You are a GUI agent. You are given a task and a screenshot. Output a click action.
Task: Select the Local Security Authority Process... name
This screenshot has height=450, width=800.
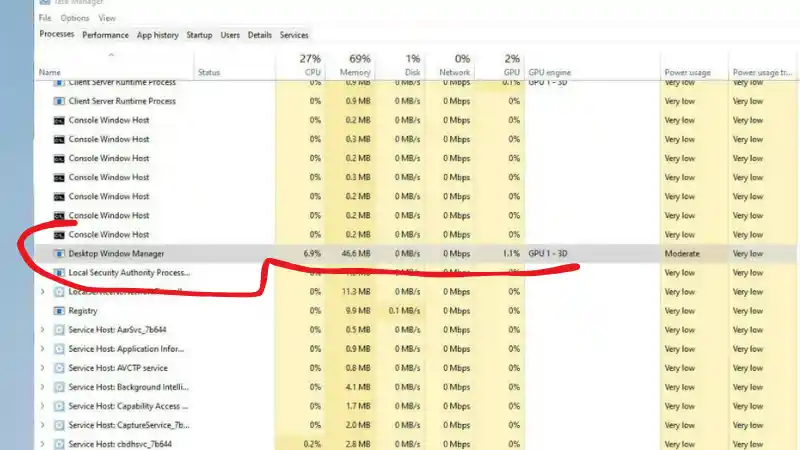point(129,272)
